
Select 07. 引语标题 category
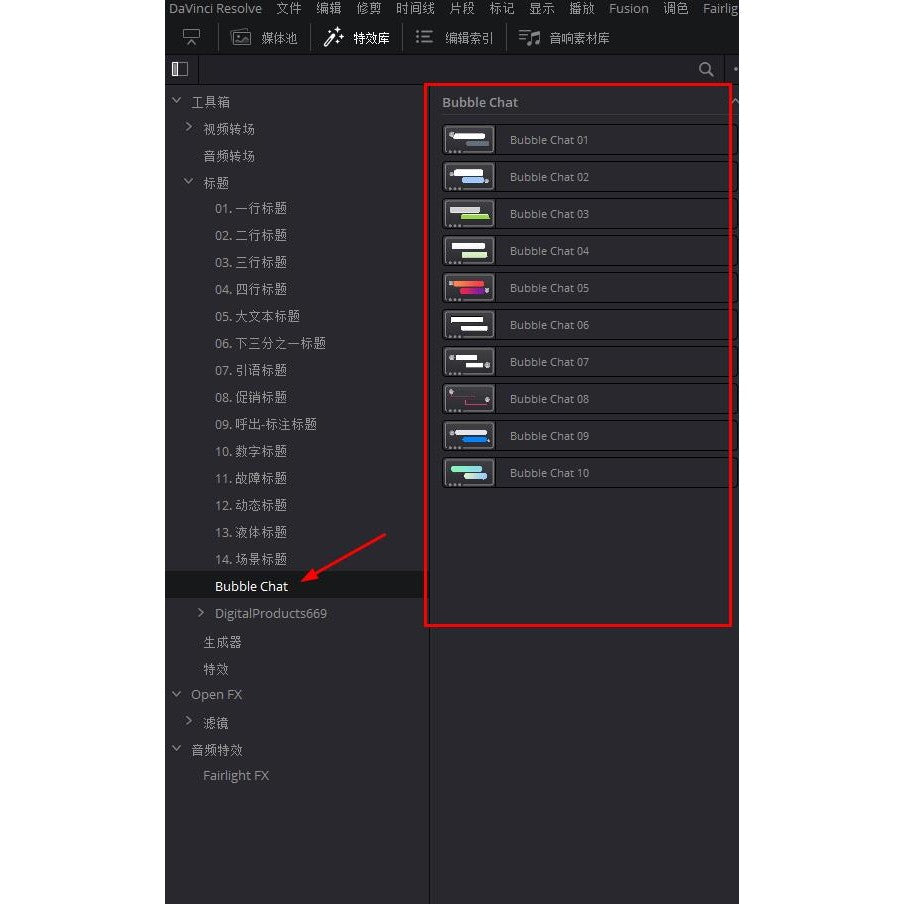tap(251, 371)
